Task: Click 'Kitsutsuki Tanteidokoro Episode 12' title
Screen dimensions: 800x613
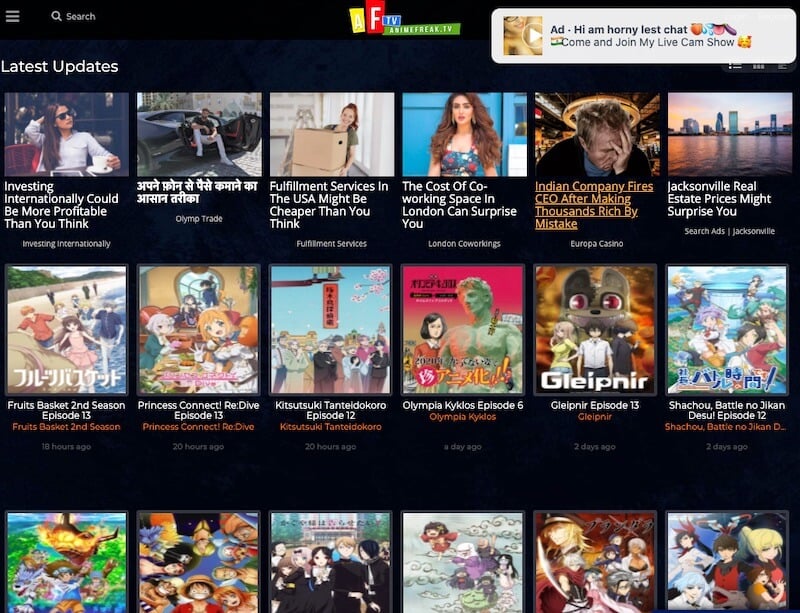Action: 331,410
